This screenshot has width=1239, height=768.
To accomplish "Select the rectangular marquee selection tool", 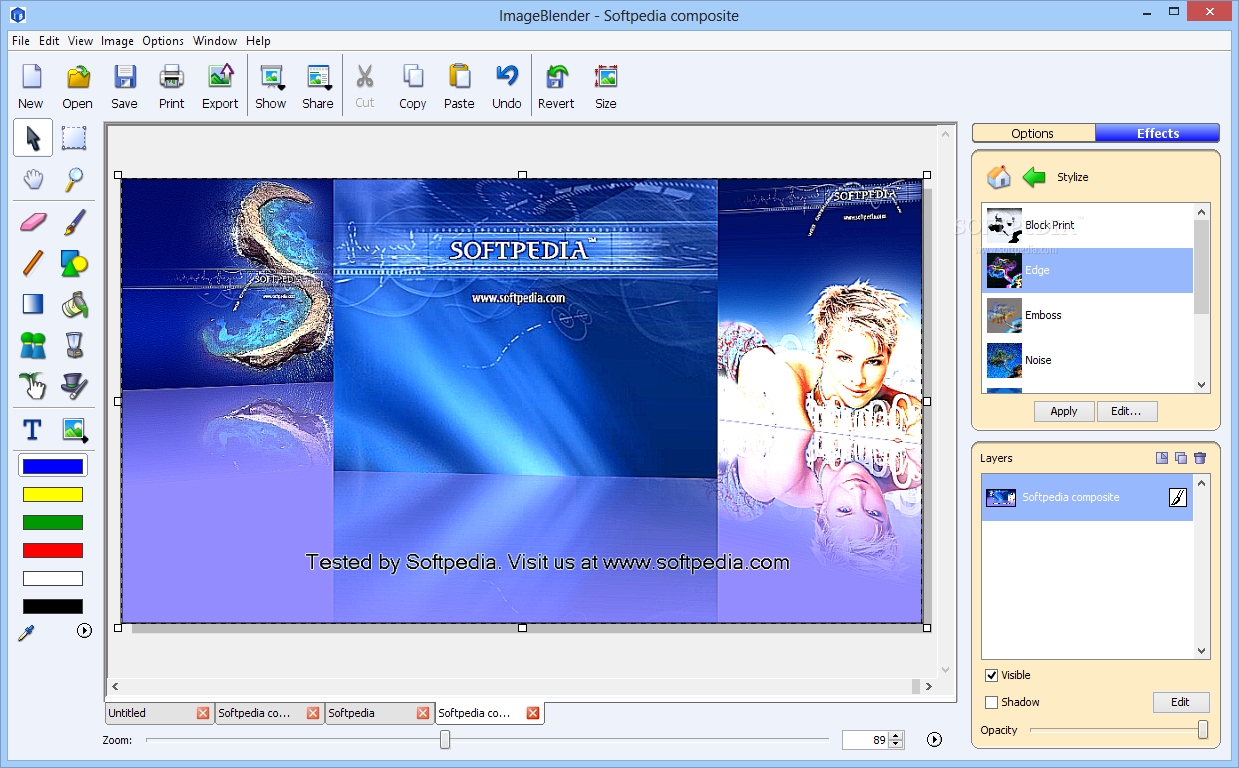I will click(74, 138).
